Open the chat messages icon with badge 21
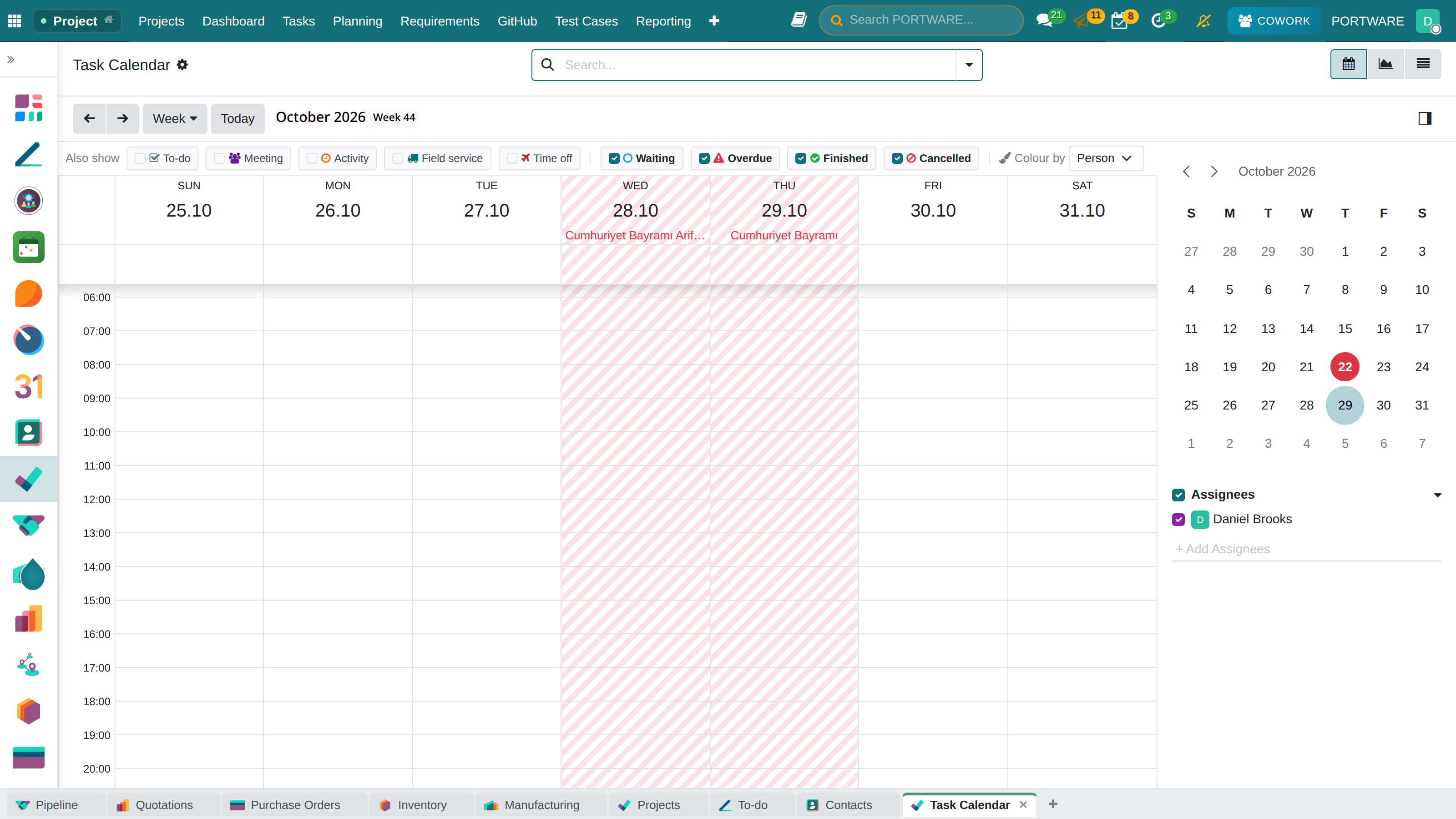Screen dimensions: 1456x819 (x=1044, y=21)
